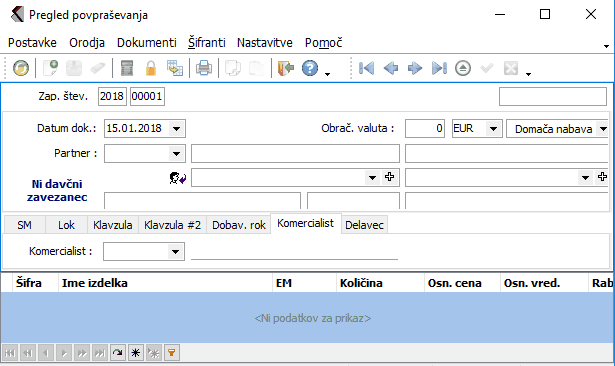Switch to the Lok tab
The height and width of the screenshot is (366, 615).
66,225
